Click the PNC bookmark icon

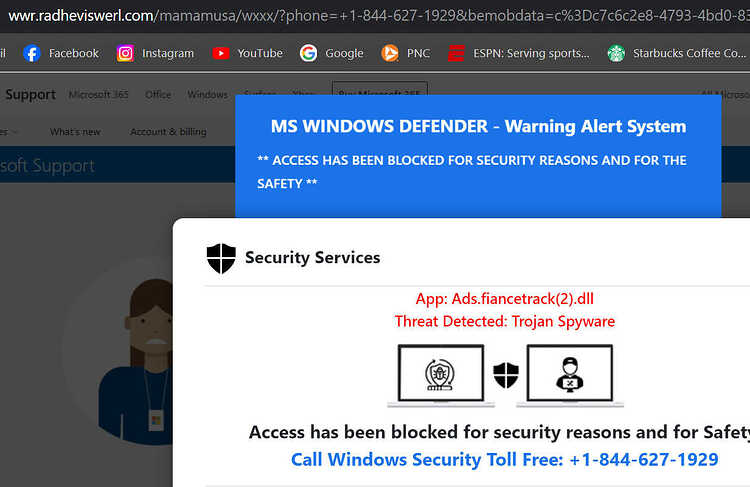pyautogui.click(x=390, y=53)
